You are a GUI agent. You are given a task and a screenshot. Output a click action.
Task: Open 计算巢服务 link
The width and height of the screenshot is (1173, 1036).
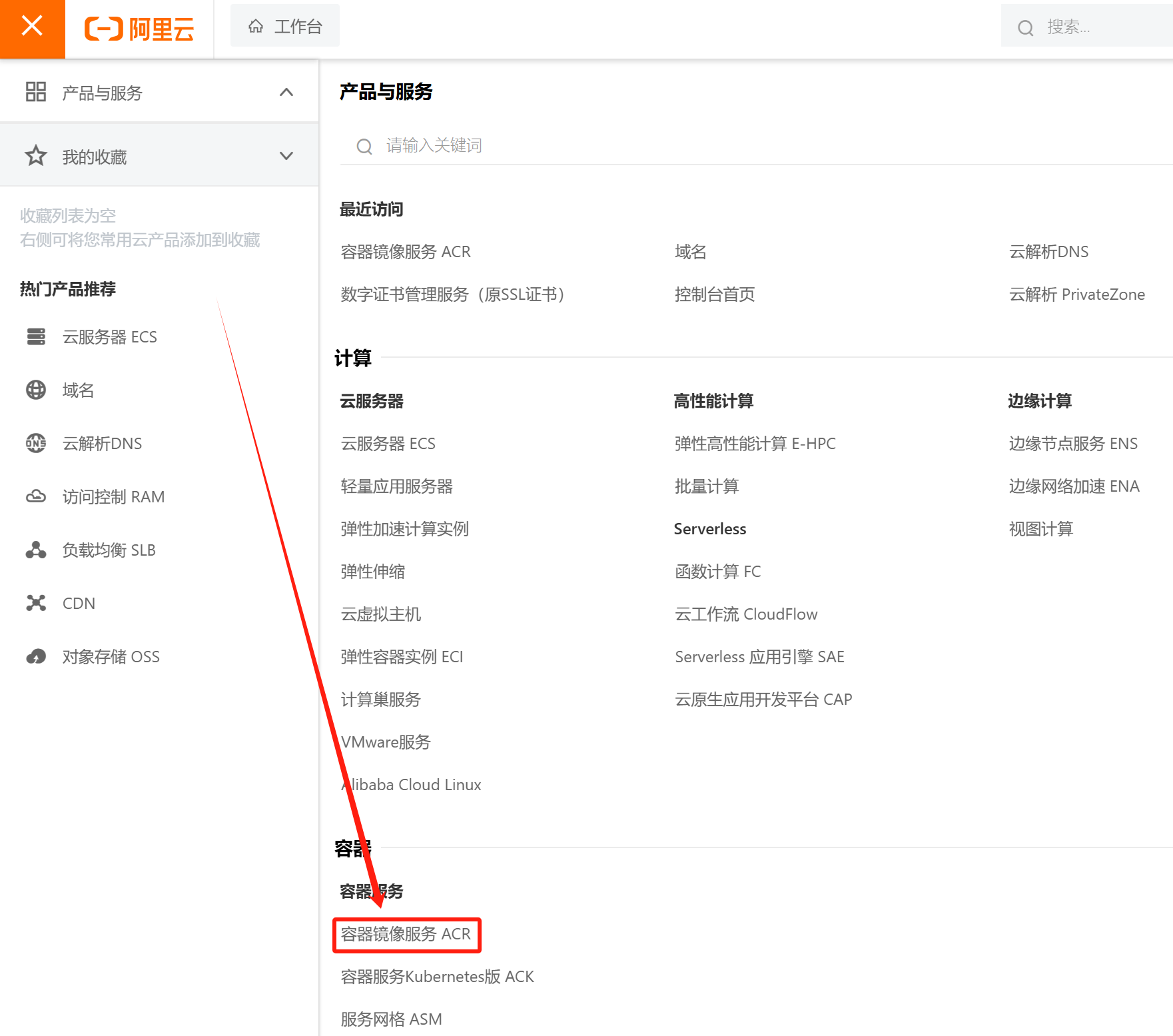point(381,700)
